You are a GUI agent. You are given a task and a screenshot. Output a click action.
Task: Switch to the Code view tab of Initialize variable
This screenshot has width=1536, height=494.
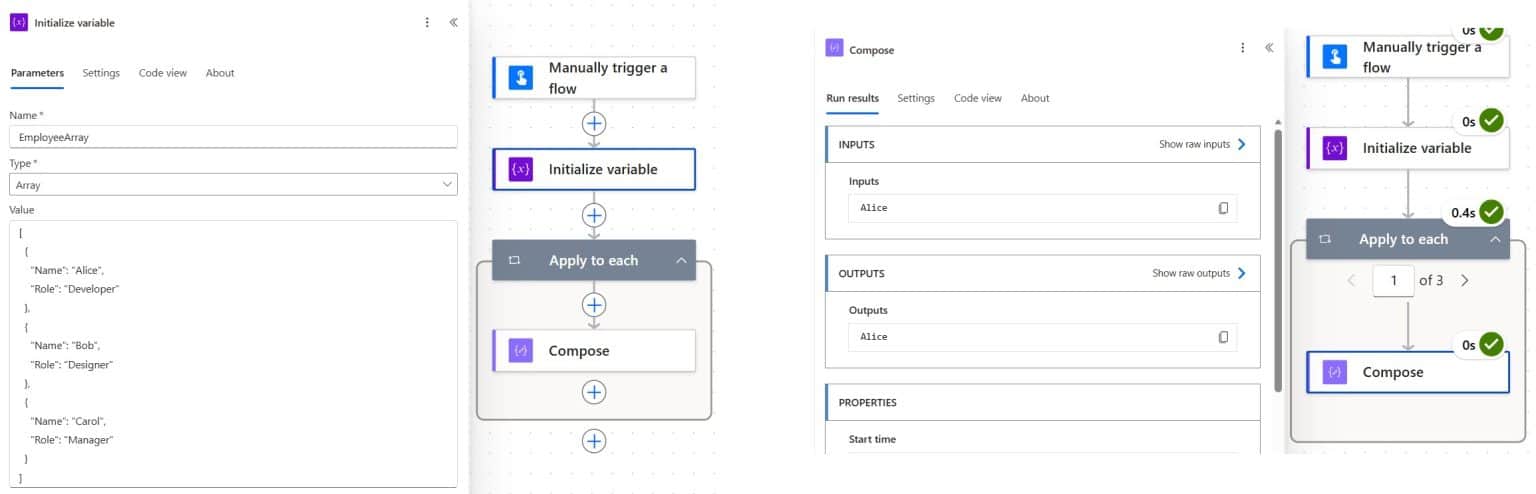tap(163, 73)
